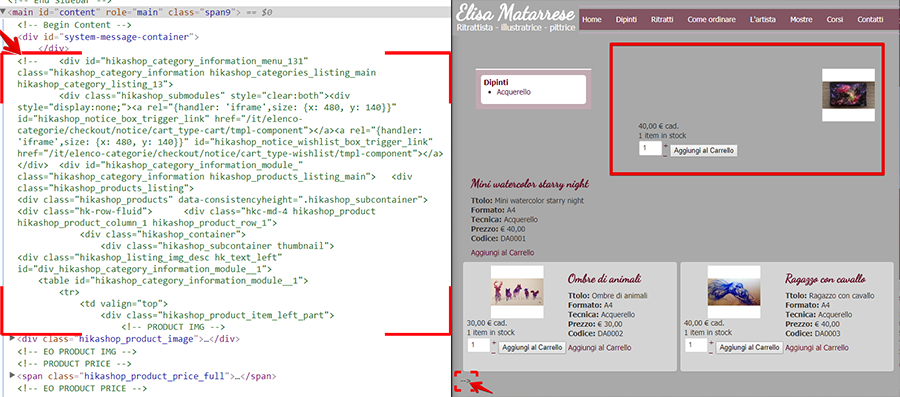Click the Ritrattista - illustratrice - pittrice tagline

(515, 28)
